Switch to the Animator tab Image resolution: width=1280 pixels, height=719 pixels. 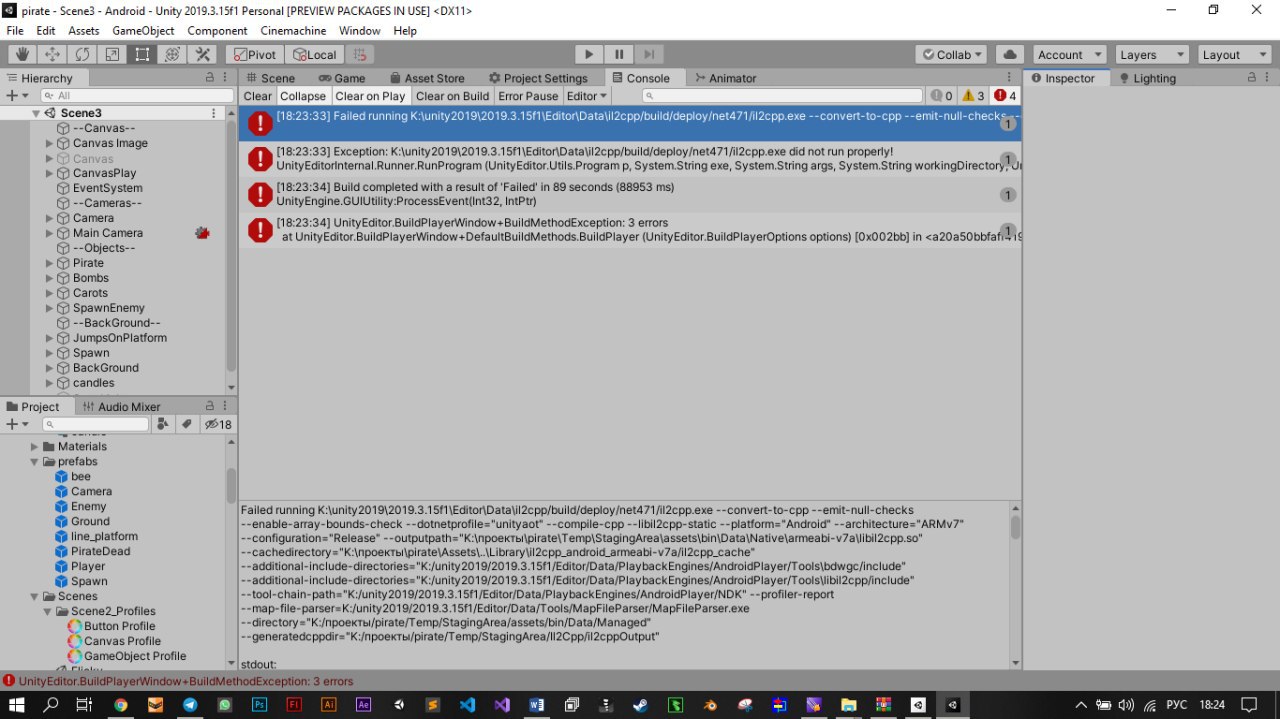725,78
